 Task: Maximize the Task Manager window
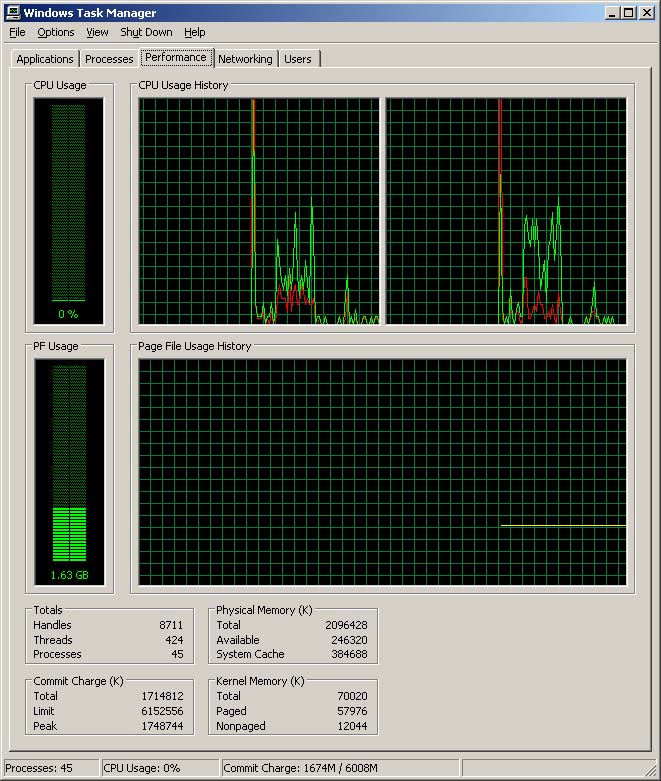pos(627,12)
